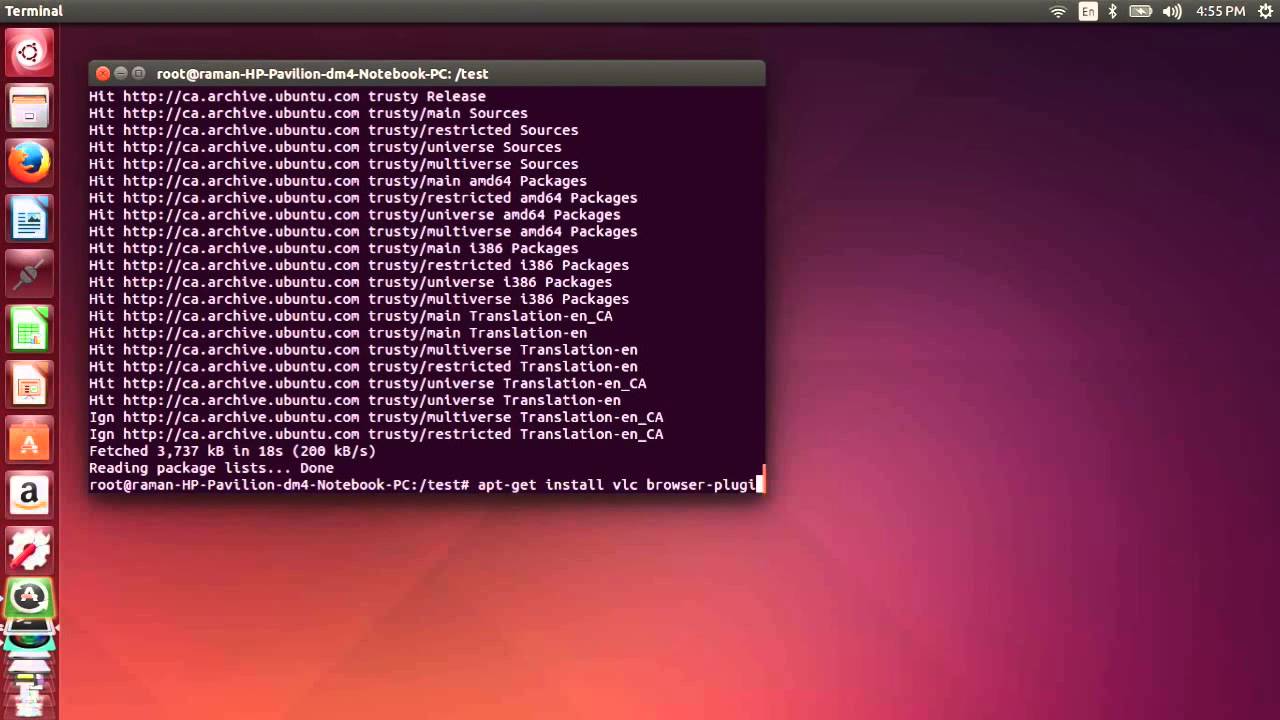The image size is (1280, 720).
Task: Click the line ending 'trusty/main Sources'
Action: click(x=308, y=113)
